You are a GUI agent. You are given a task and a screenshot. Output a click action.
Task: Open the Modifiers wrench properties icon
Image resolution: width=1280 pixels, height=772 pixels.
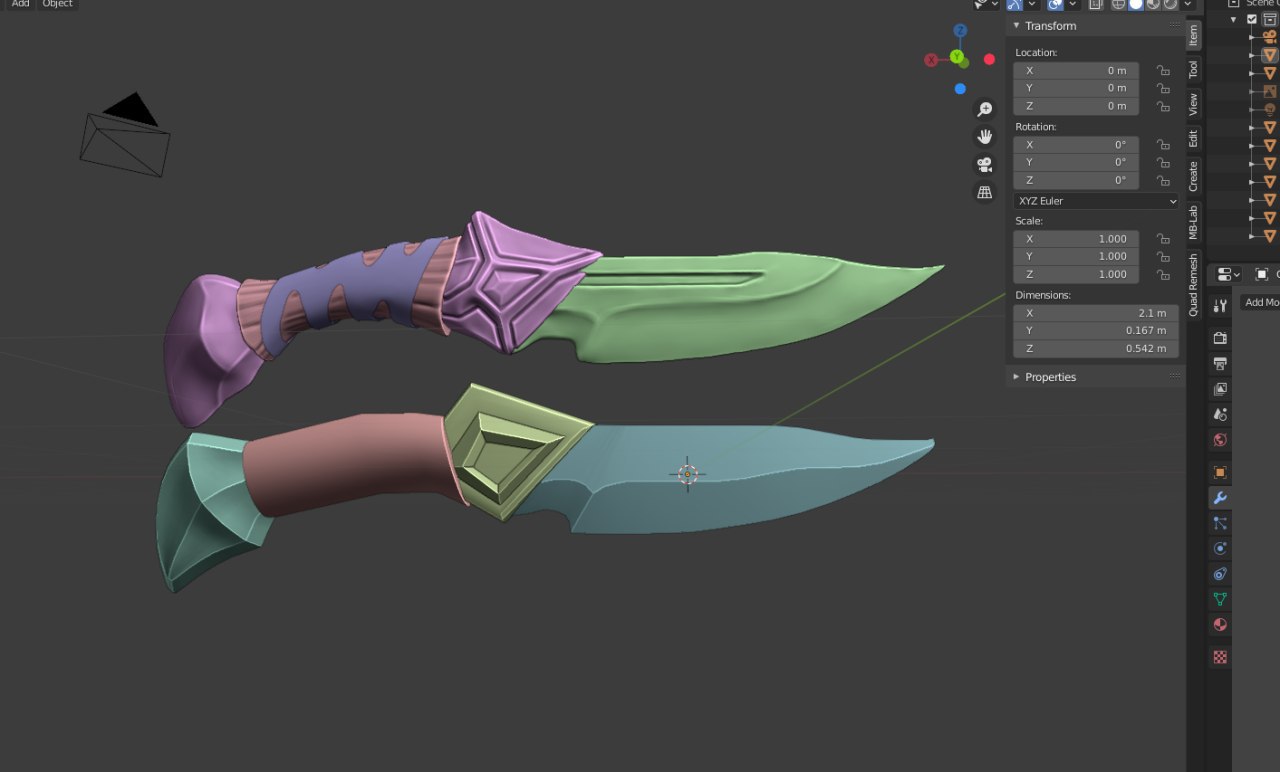[x=1219, y=497]
